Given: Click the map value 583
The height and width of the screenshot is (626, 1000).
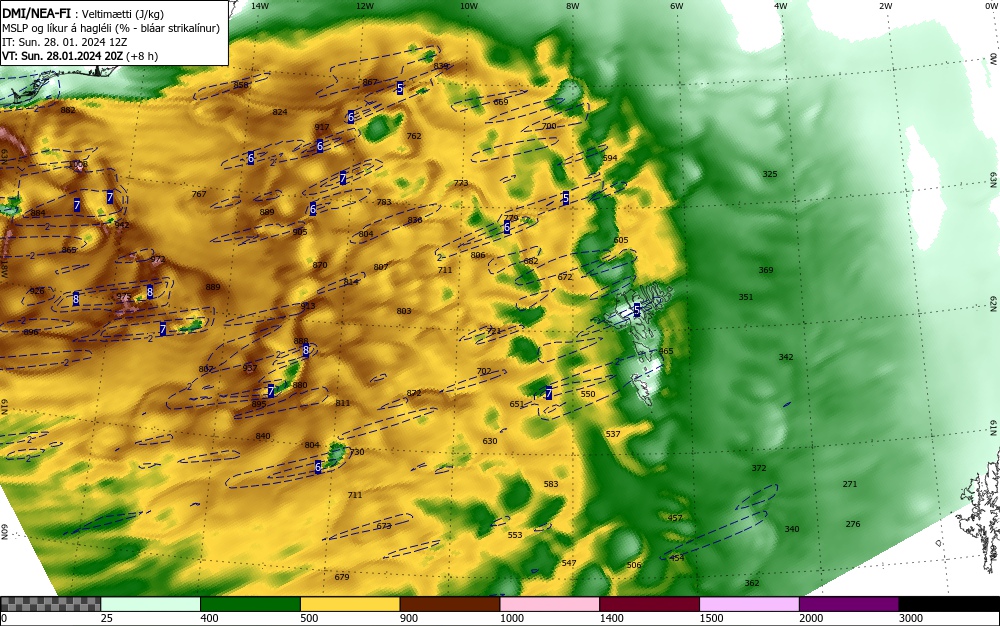Looking at the screenshot, I should [551, 484].
